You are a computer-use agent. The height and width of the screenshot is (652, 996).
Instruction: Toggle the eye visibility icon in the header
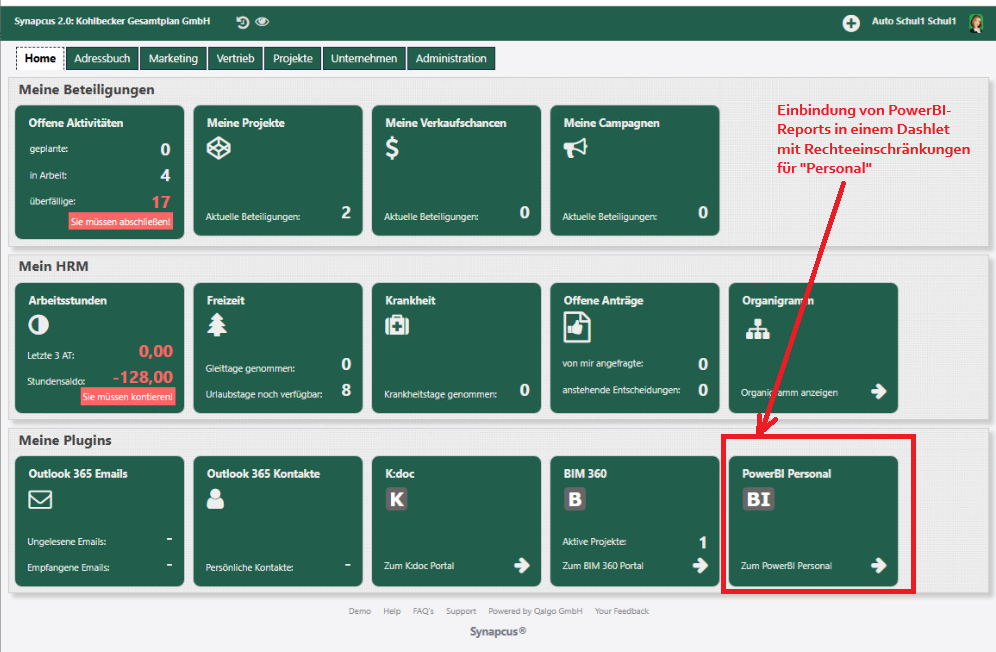[262, 22]
